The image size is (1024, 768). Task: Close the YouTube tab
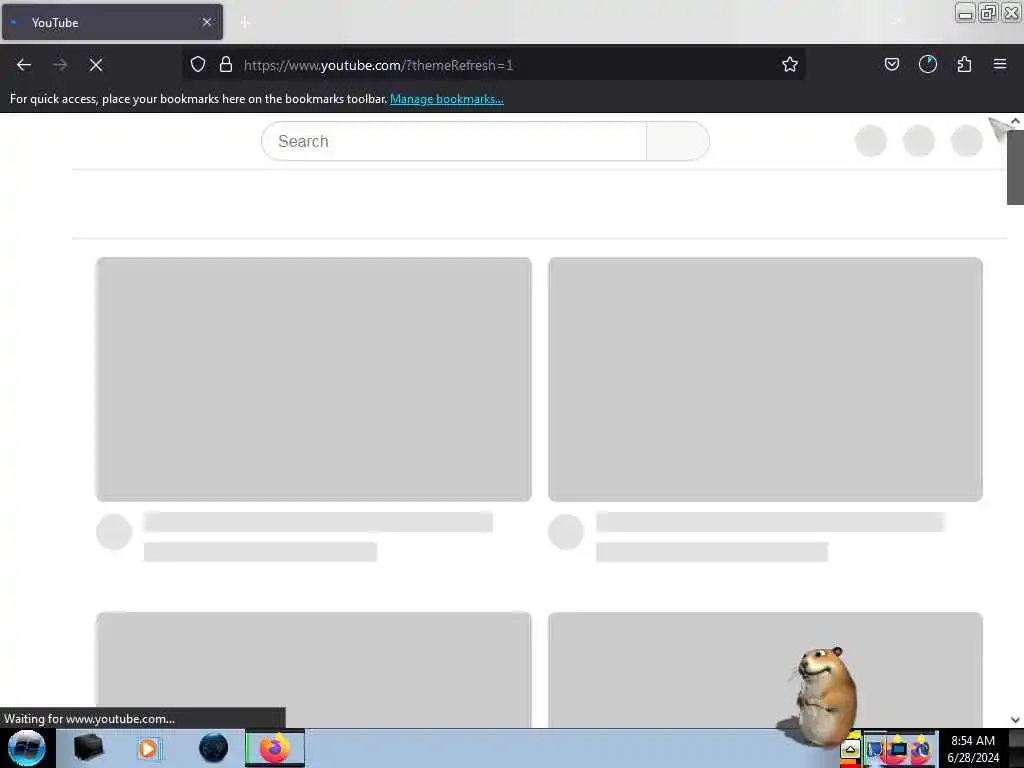[x=206, y=22]
